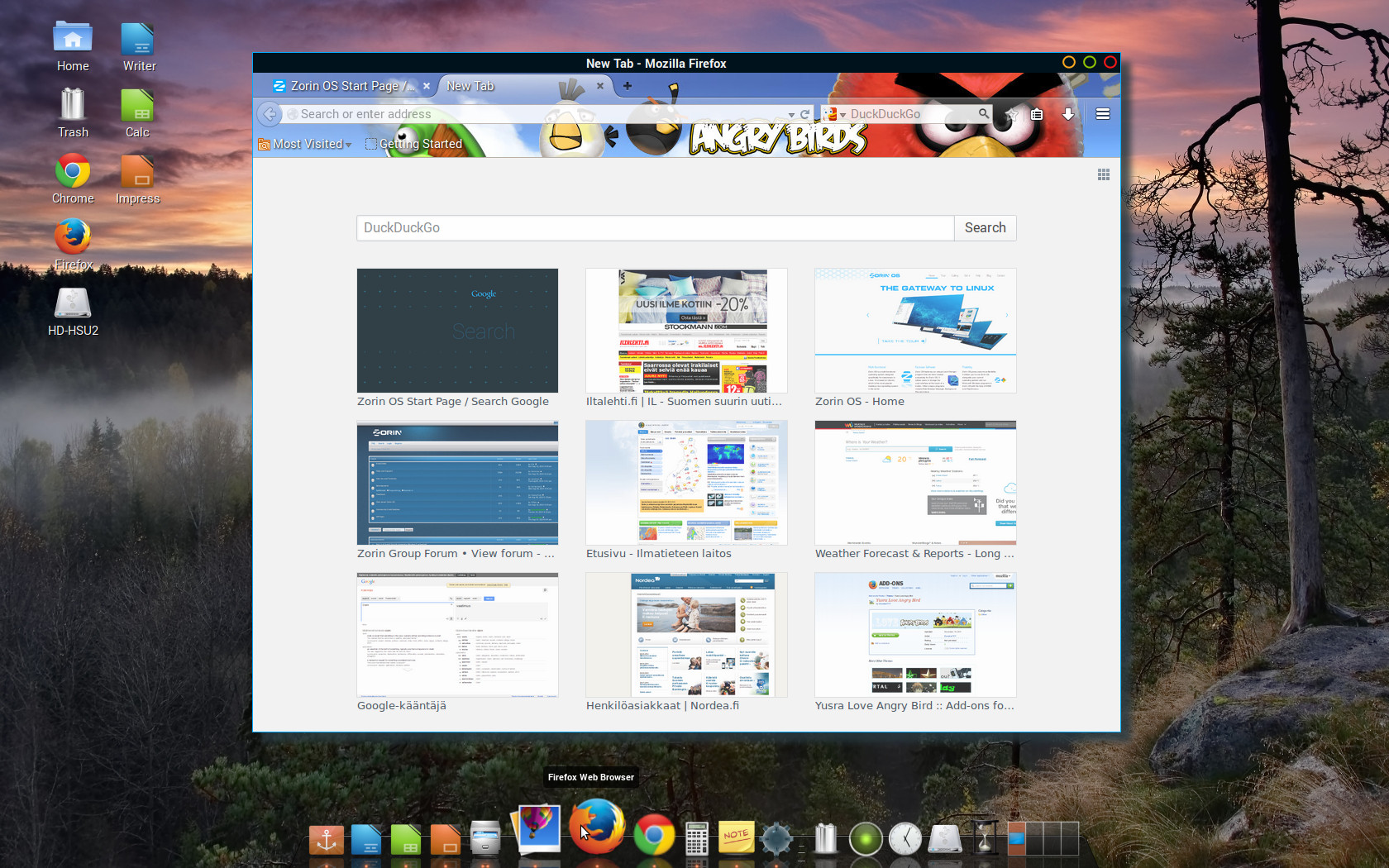Click the magnifier in the DuckDuckGo search box
The height and width of the screenshot is (868, 1389).
[x=983, y=113]
